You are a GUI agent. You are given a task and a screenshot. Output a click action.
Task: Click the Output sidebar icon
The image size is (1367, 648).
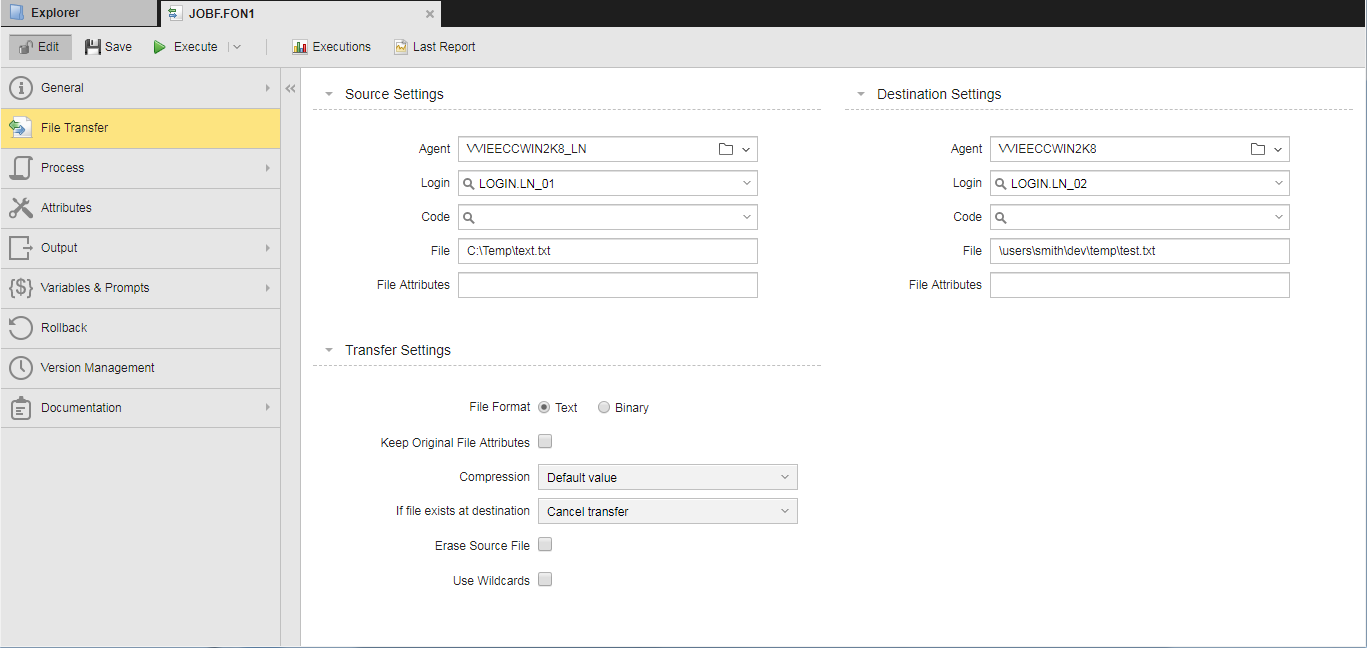(x=21, y=248)
